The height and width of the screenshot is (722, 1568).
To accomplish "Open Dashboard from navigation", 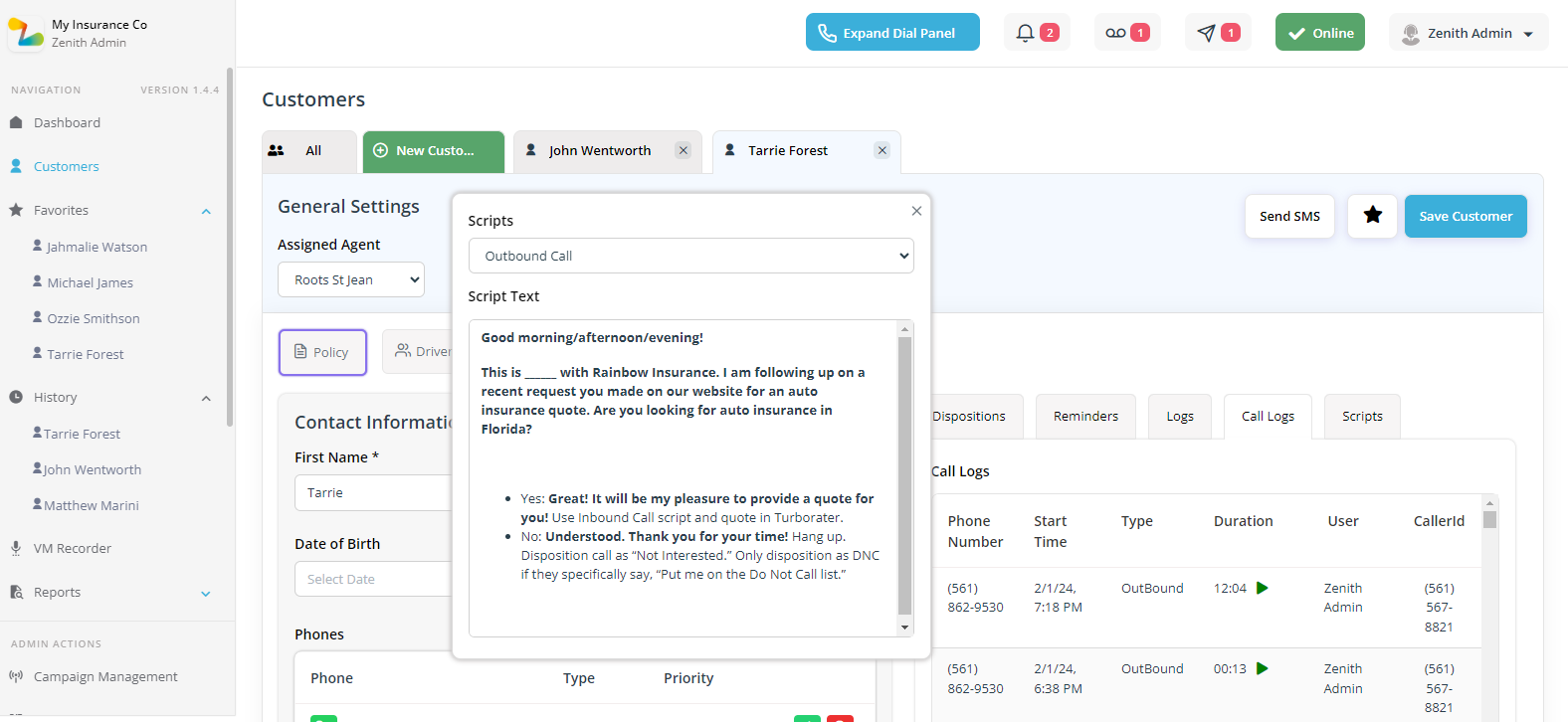I will [x=67, y=123].
